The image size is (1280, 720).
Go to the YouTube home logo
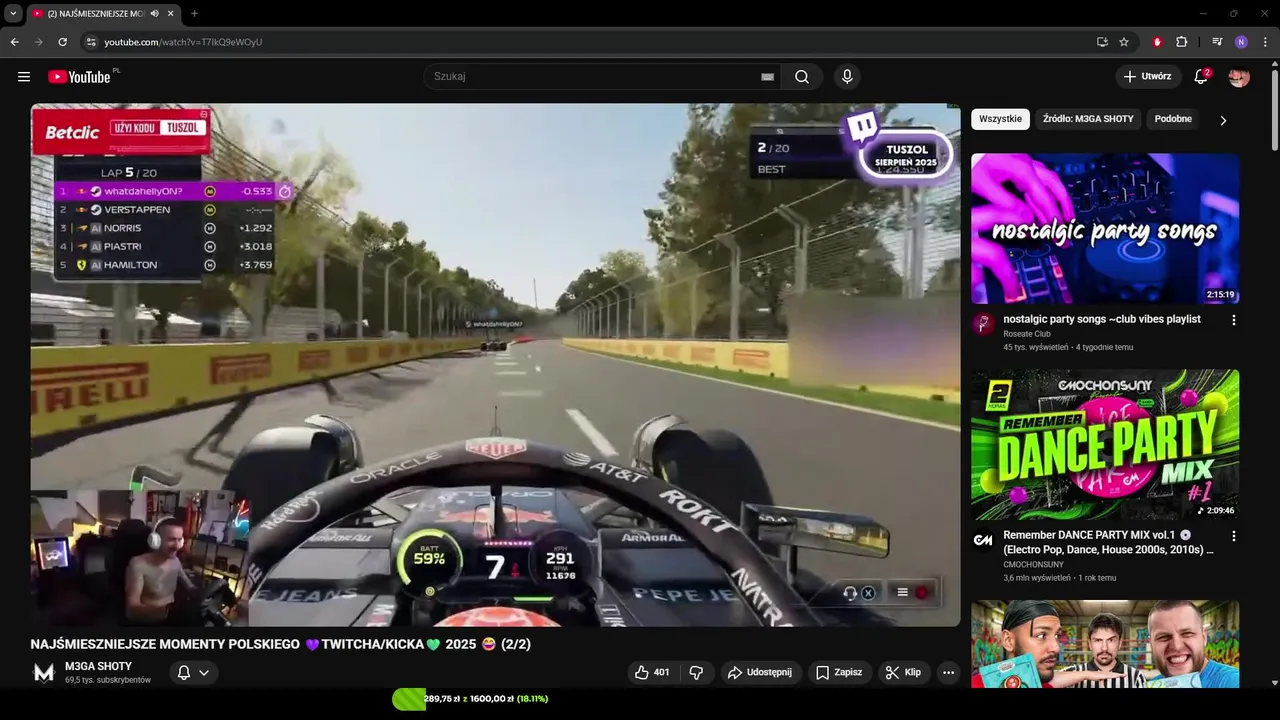point(80,77)
